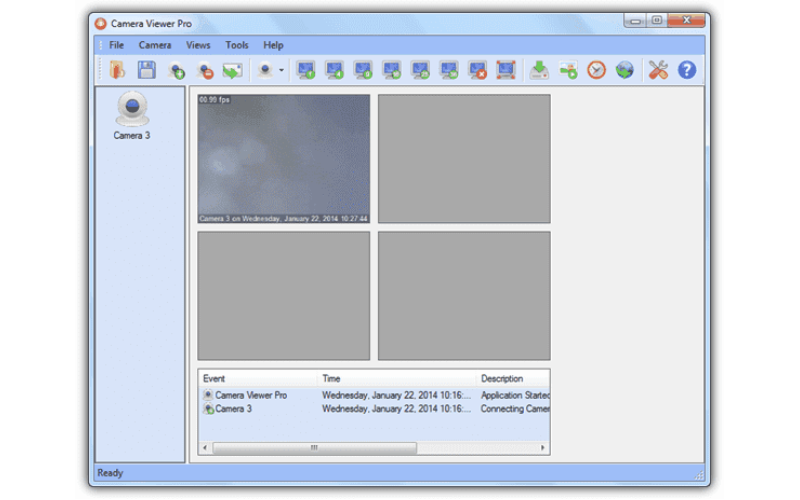Image resolution: width=800 pixels, height=500 pixels.
Task: Sort by the Time column header
Action: [396, 379]
